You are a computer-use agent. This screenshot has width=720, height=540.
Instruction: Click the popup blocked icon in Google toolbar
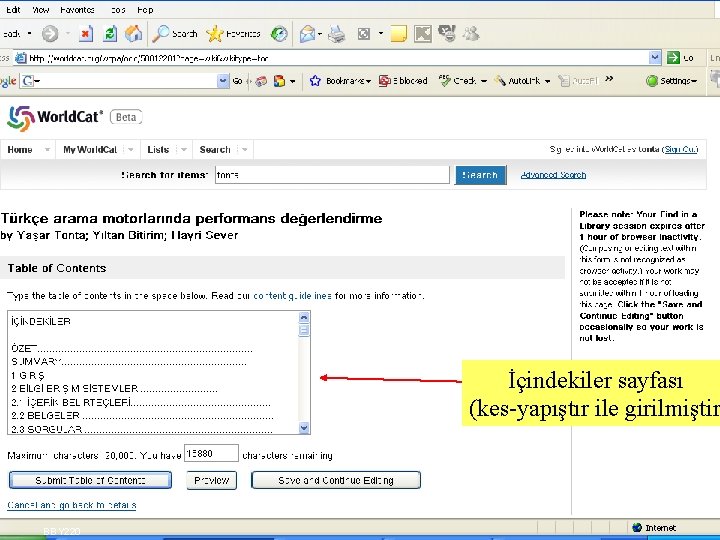385,81
